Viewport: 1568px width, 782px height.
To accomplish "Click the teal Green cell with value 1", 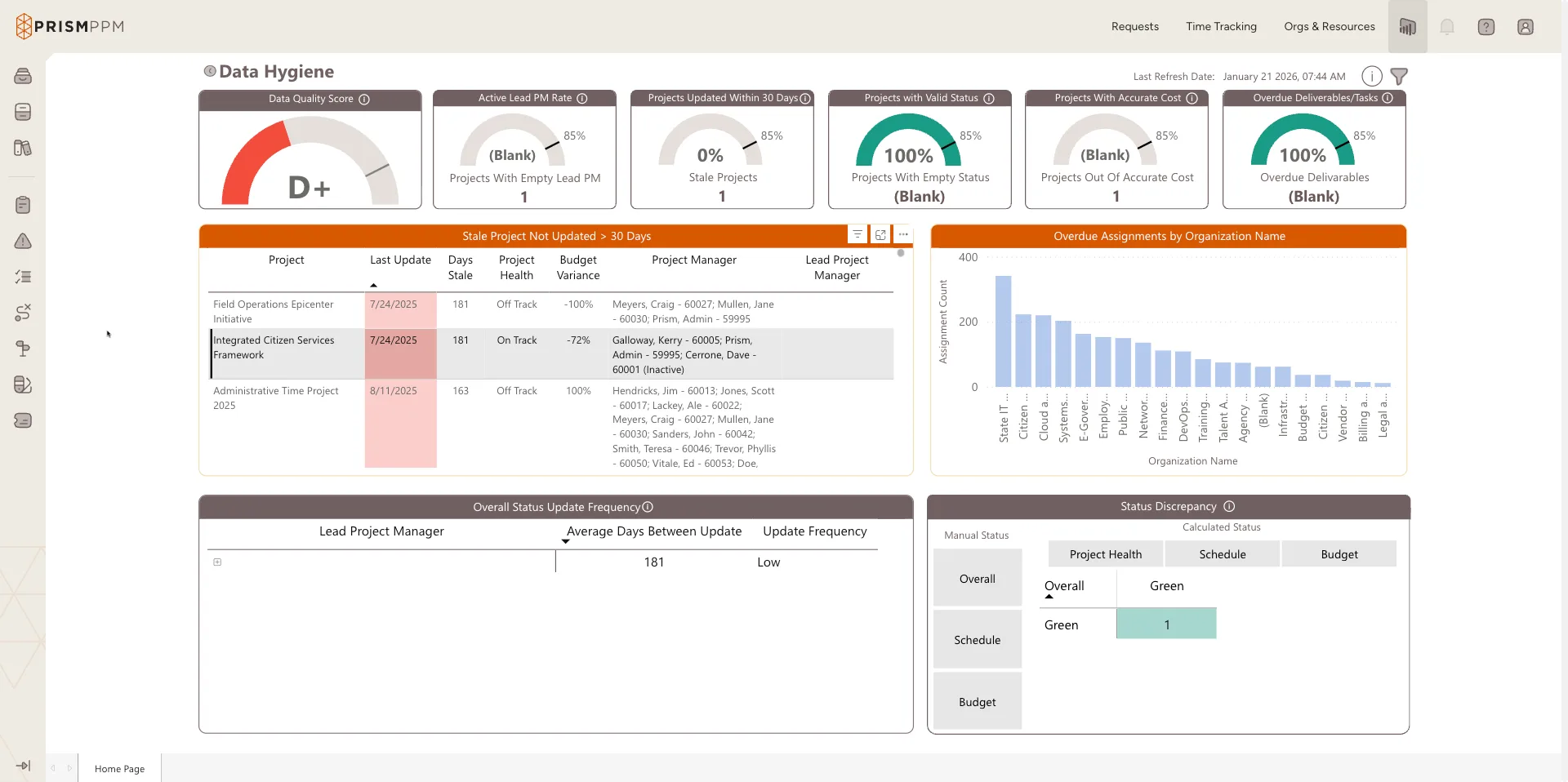I will tap(1166, 624).
